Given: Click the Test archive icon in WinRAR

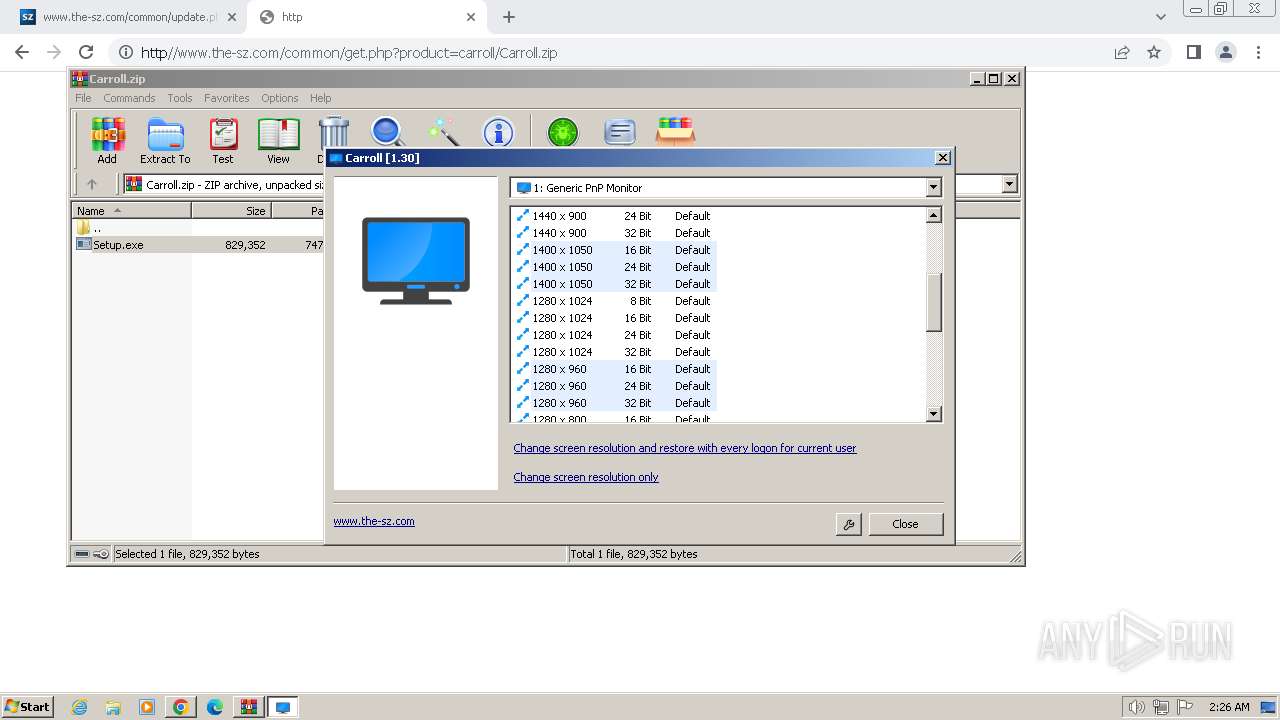Looking at the screenshot, I should click(x=223, y=140).
